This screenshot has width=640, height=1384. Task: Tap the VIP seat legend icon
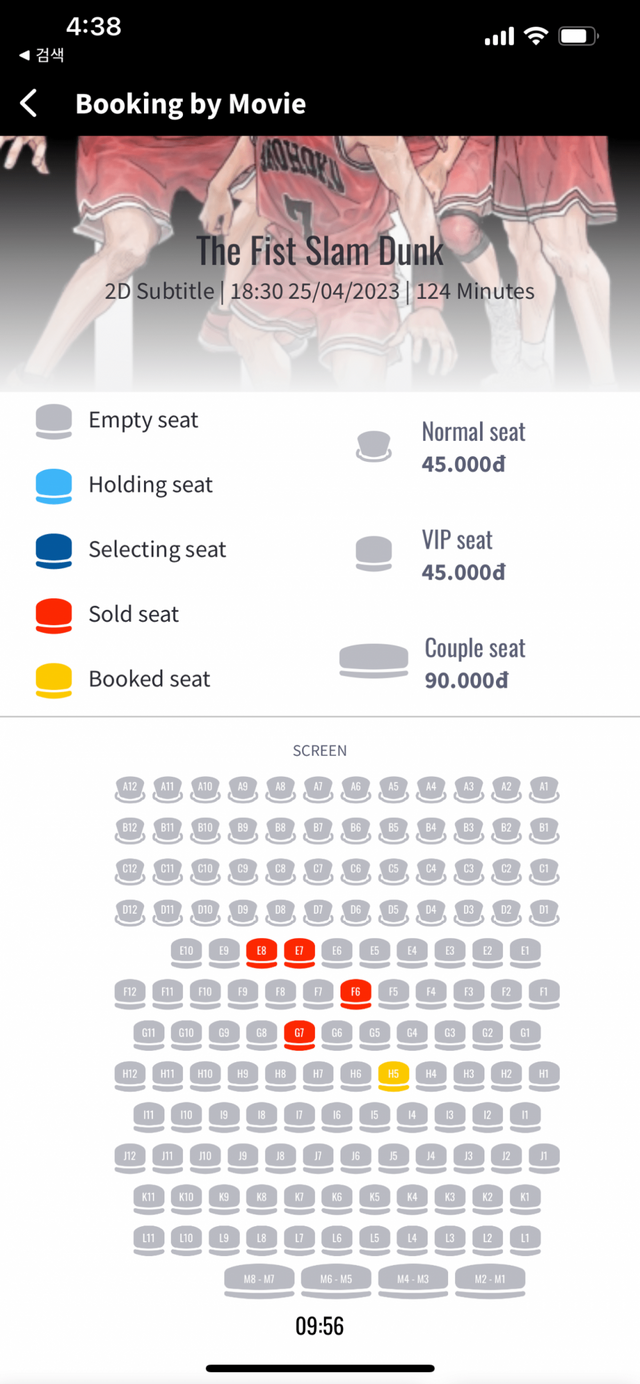tap(374, 554)
